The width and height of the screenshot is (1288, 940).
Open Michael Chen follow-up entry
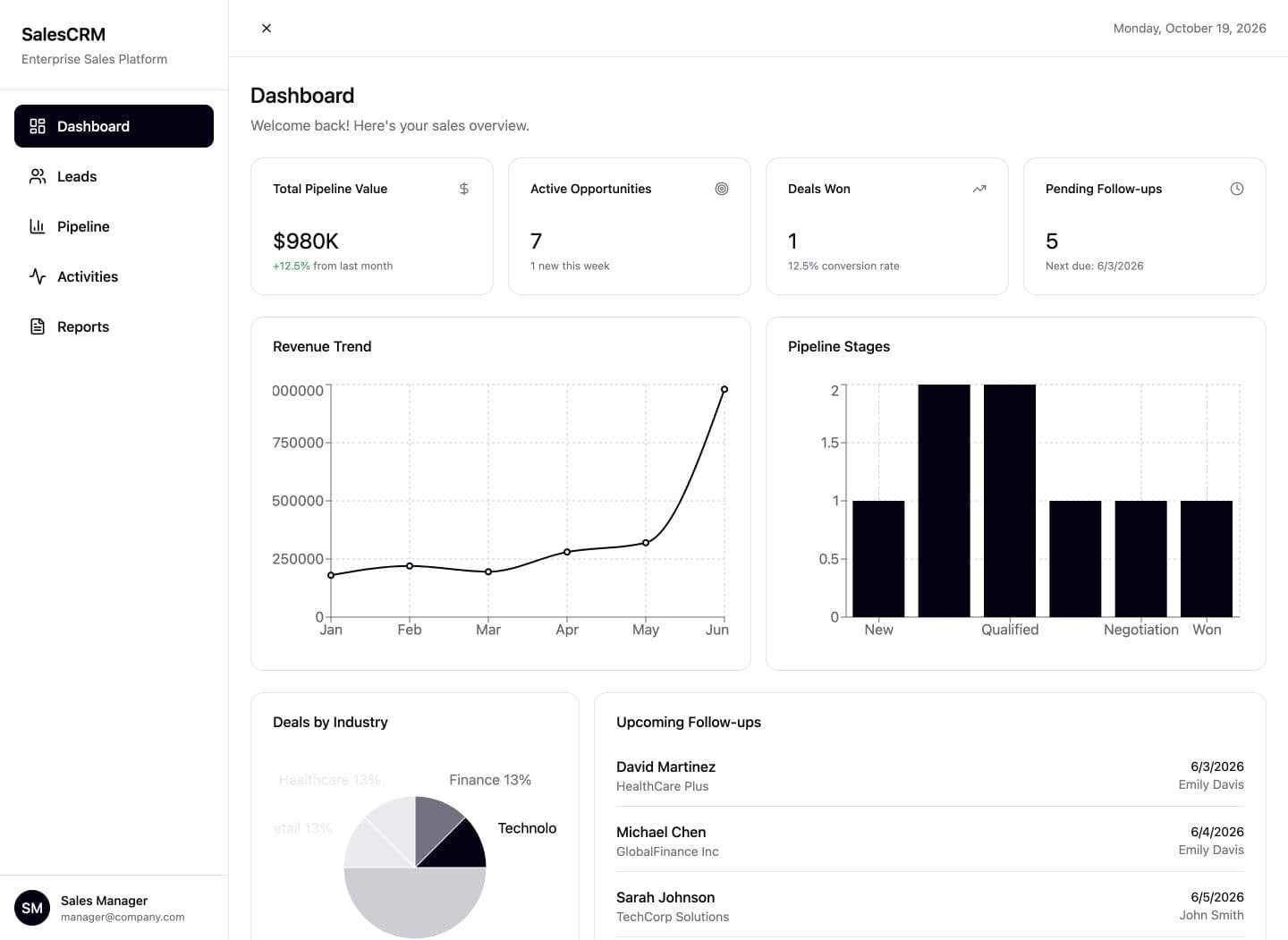[x=930, y=841]
